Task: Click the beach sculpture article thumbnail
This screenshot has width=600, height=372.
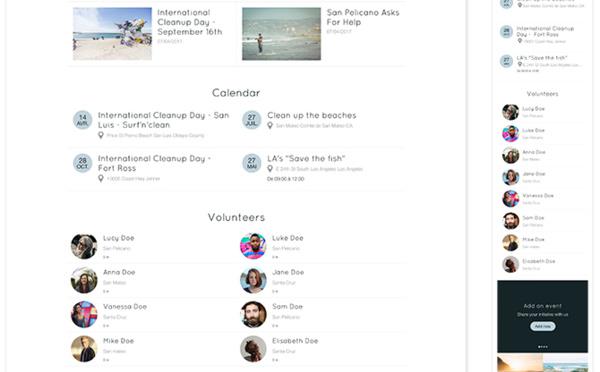Action: point(112,34)
